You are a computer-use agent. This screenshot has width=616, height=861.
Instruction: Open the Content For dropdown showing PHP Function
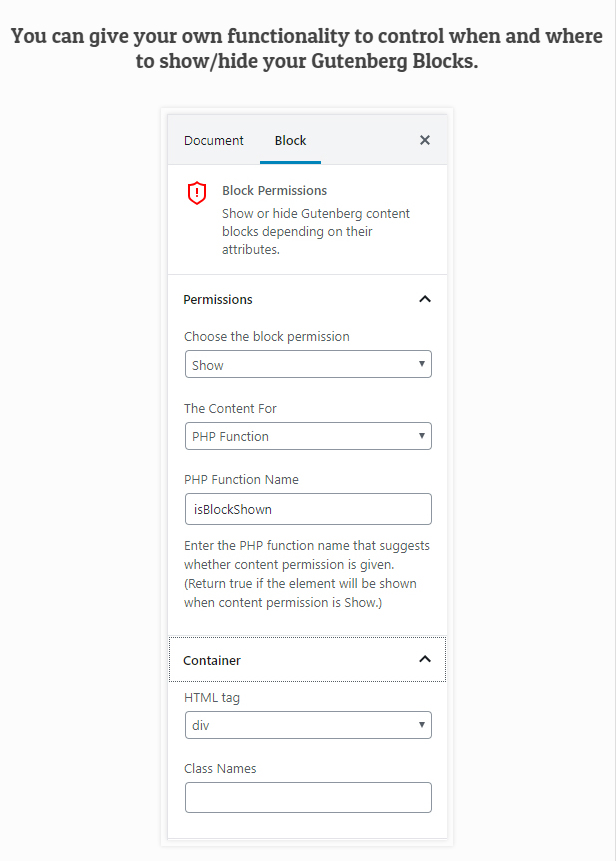[x=308, y=436]
